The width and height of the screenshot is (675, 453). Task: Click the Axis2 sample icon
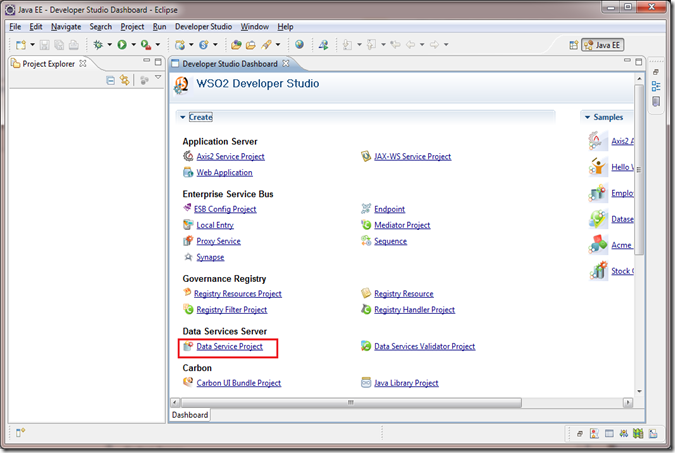tap(598, 141)
